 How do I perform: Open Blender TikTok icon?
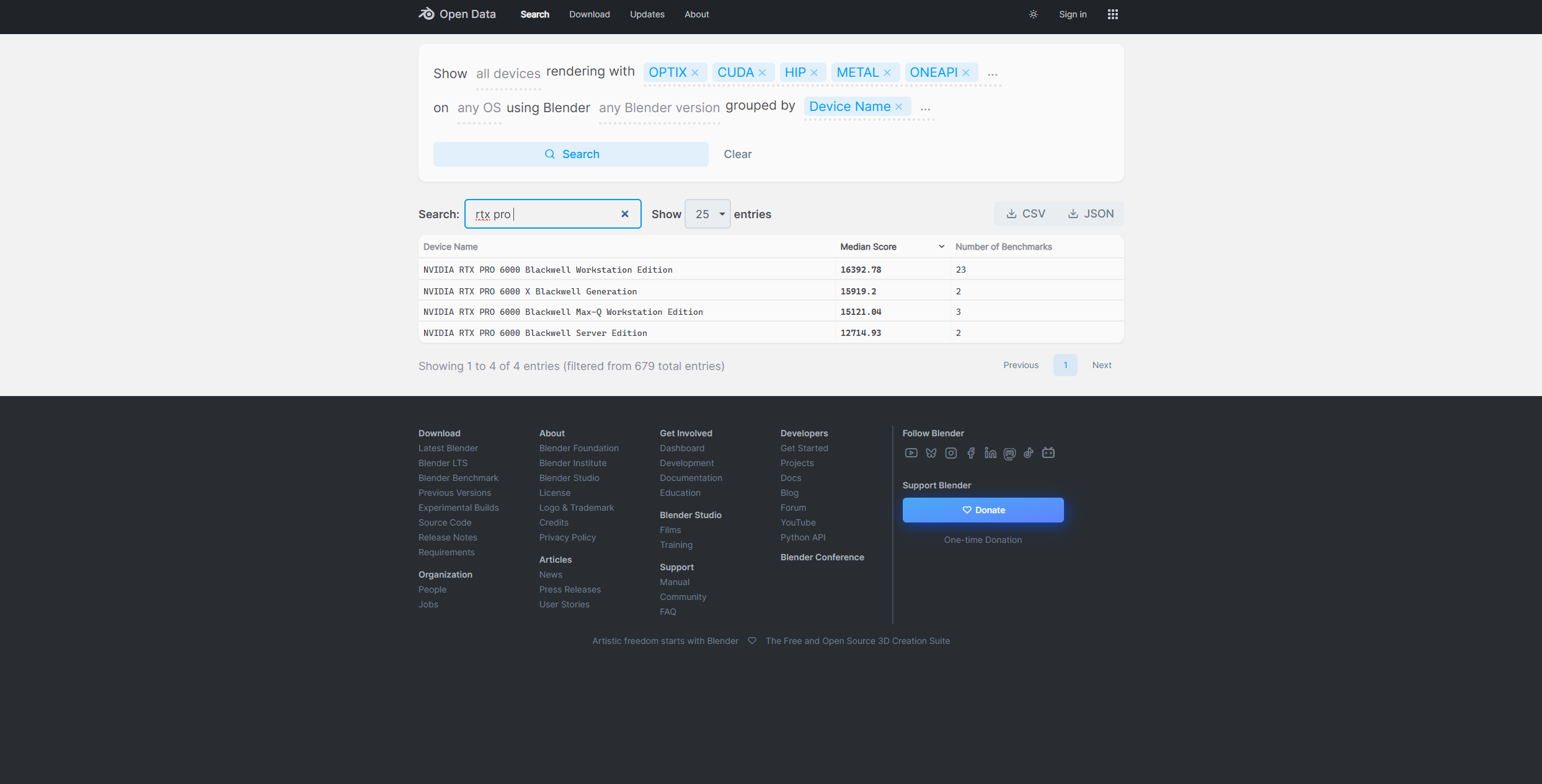point(1029,453)
